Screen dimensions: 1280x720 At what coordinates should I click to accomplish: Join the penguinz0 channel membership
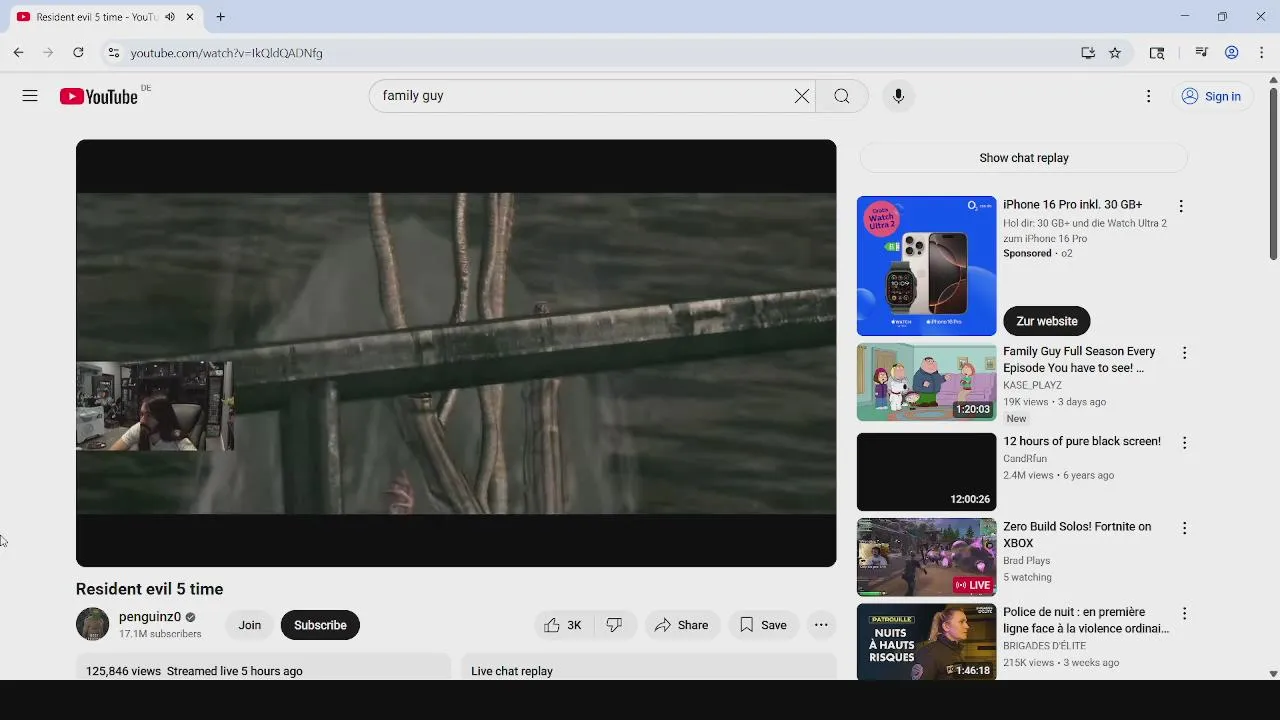click(249, 625)
